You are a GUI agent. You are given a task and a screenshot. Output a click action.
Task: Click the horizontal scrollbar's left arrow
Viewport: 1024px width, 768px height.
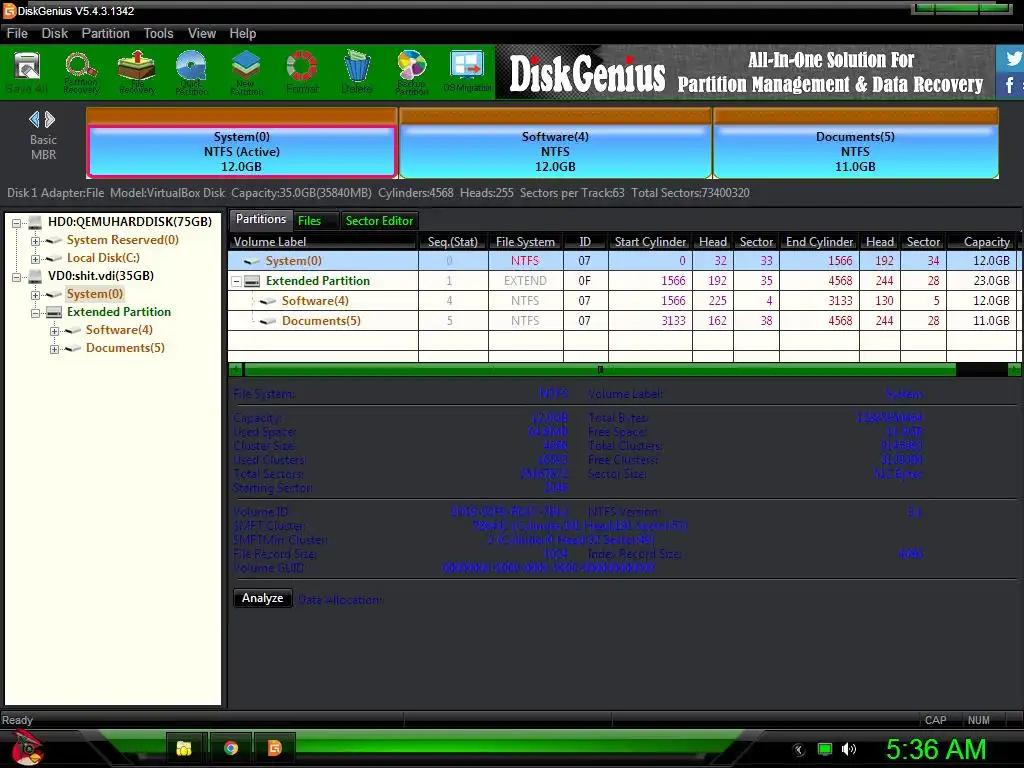pos(236,370)
